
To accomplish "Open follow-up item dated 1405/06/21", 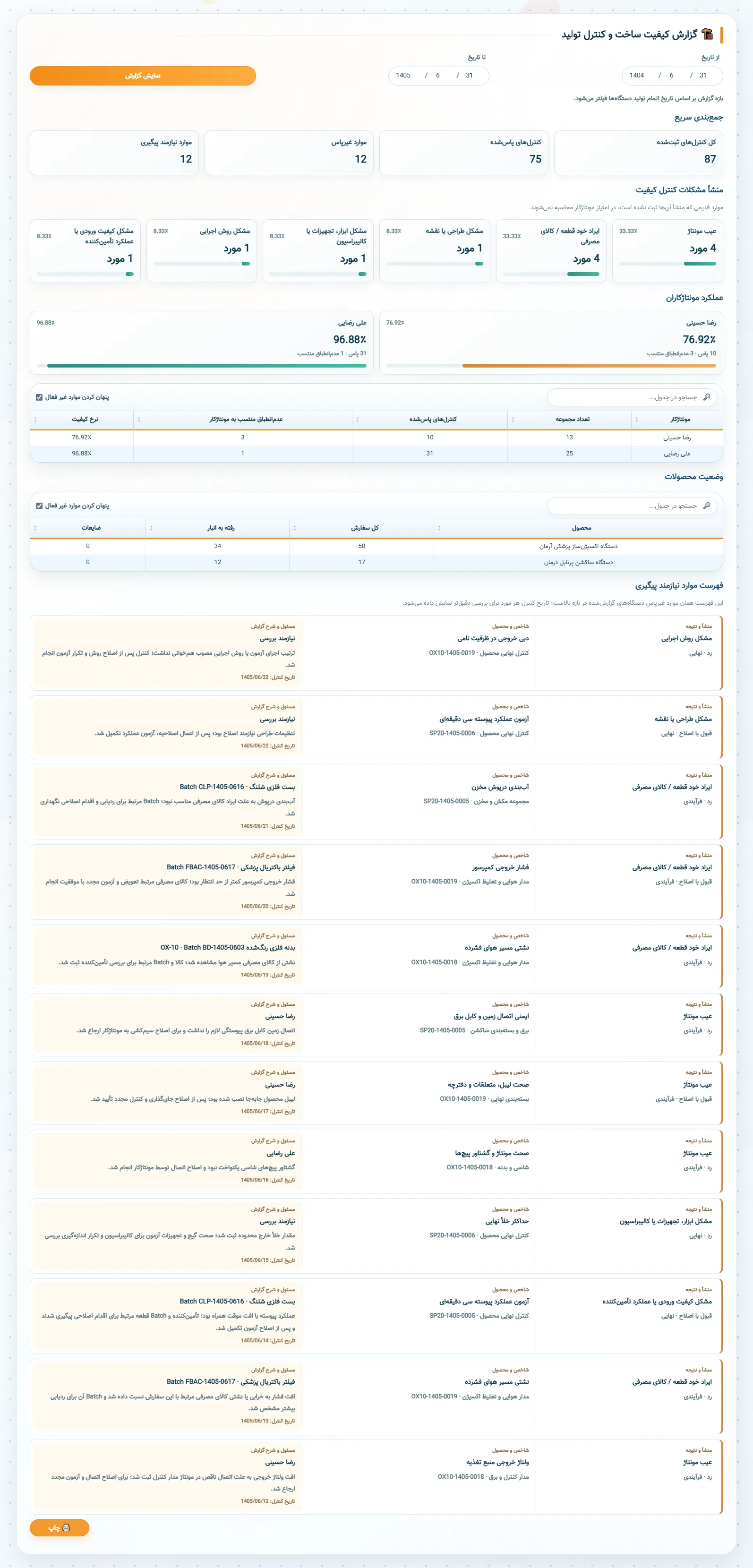I will 376,801.
